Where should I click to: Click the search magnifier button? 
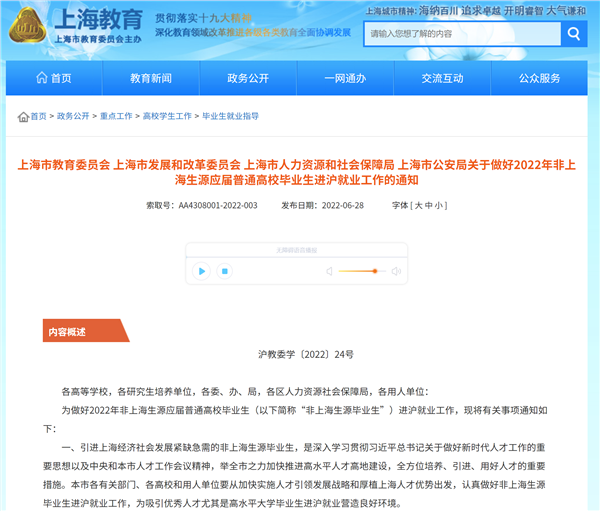574,33
